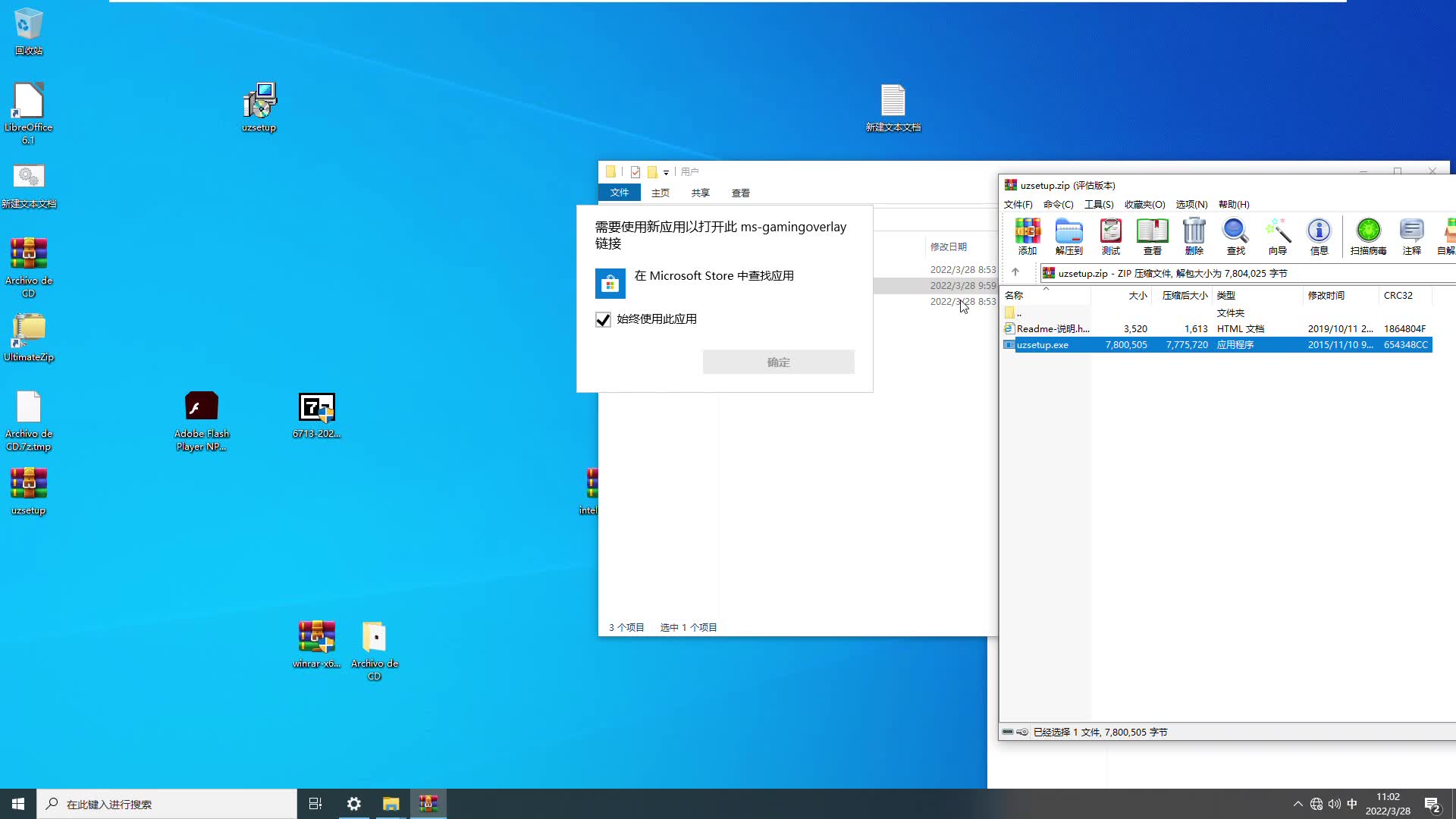Switch to the Explorer 主页 tab
This screenshot has height=819, width=1456.
[661, 193]
